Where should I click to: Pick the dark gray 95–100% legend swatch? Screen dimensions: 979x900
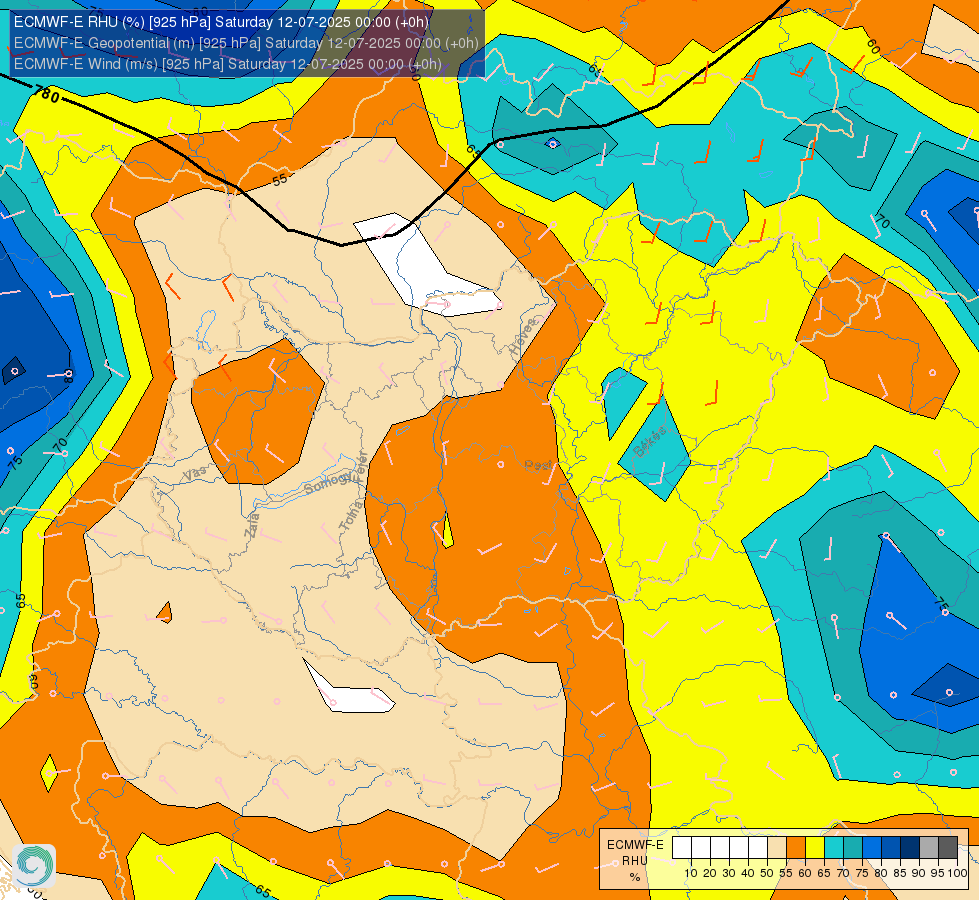tap(948, 848)
